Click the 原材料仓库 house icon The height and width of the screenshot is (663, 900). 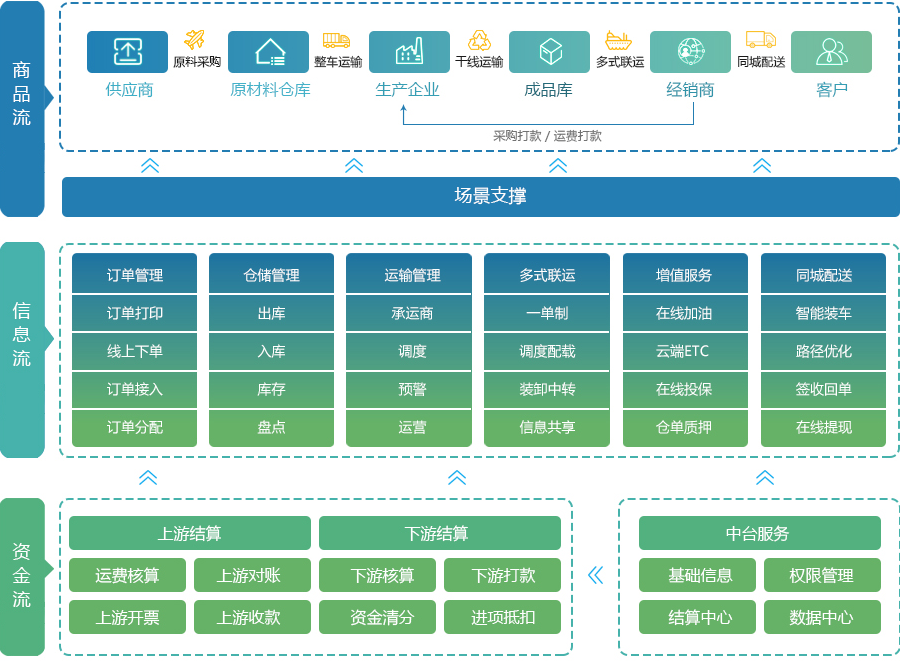[x=269, y=52]
